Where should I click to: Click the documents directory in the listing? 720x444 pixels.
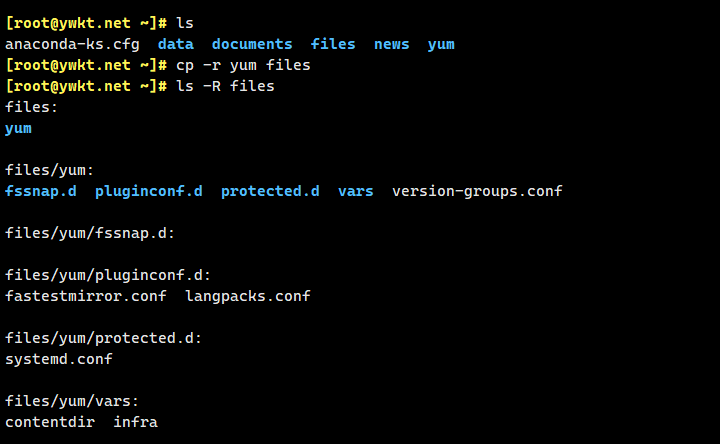tap(252, 44)
